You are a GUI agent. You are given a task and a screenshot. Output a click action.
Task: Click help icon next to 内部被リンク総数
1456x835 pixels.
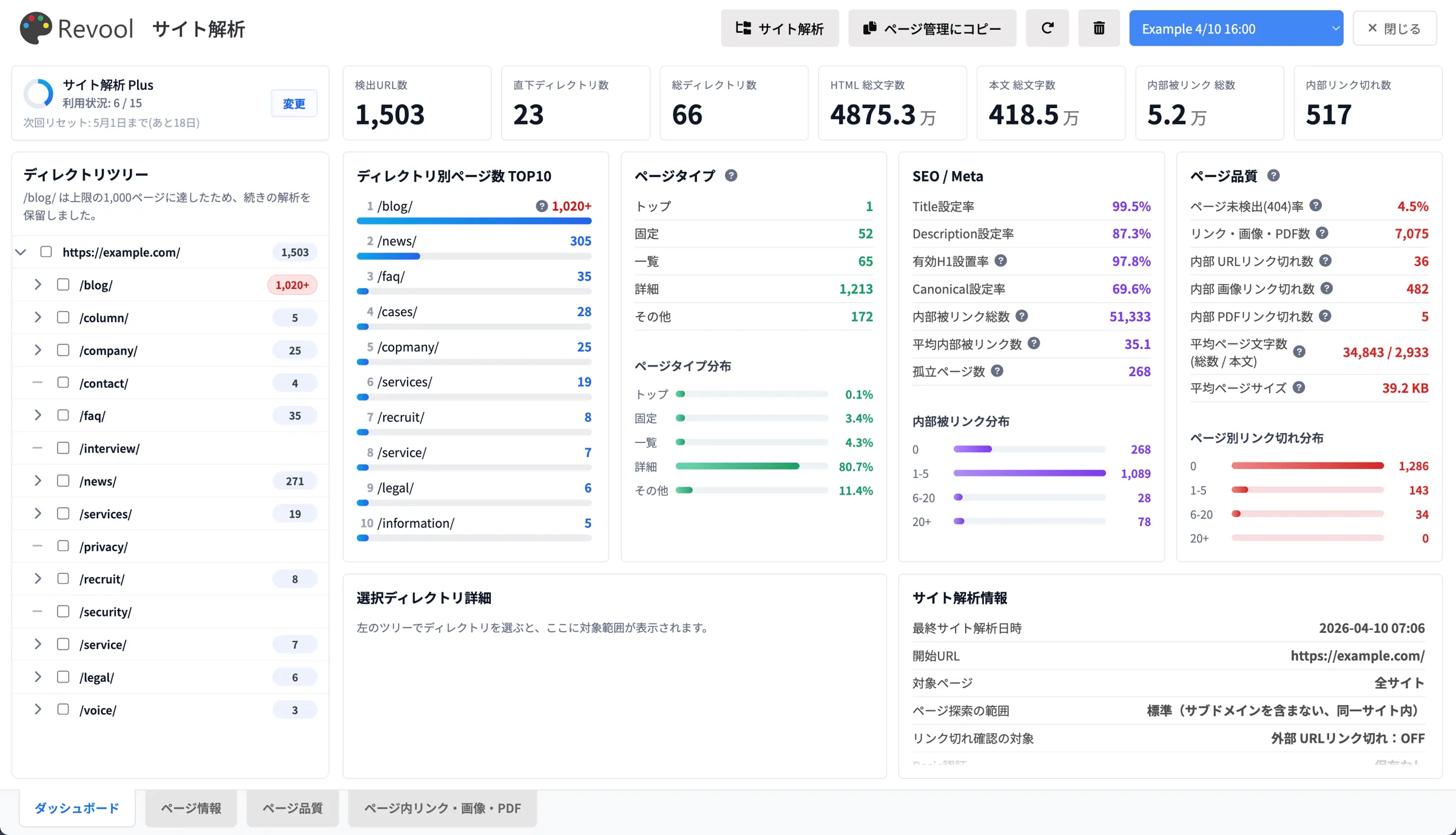click(x=1022, y=316)
